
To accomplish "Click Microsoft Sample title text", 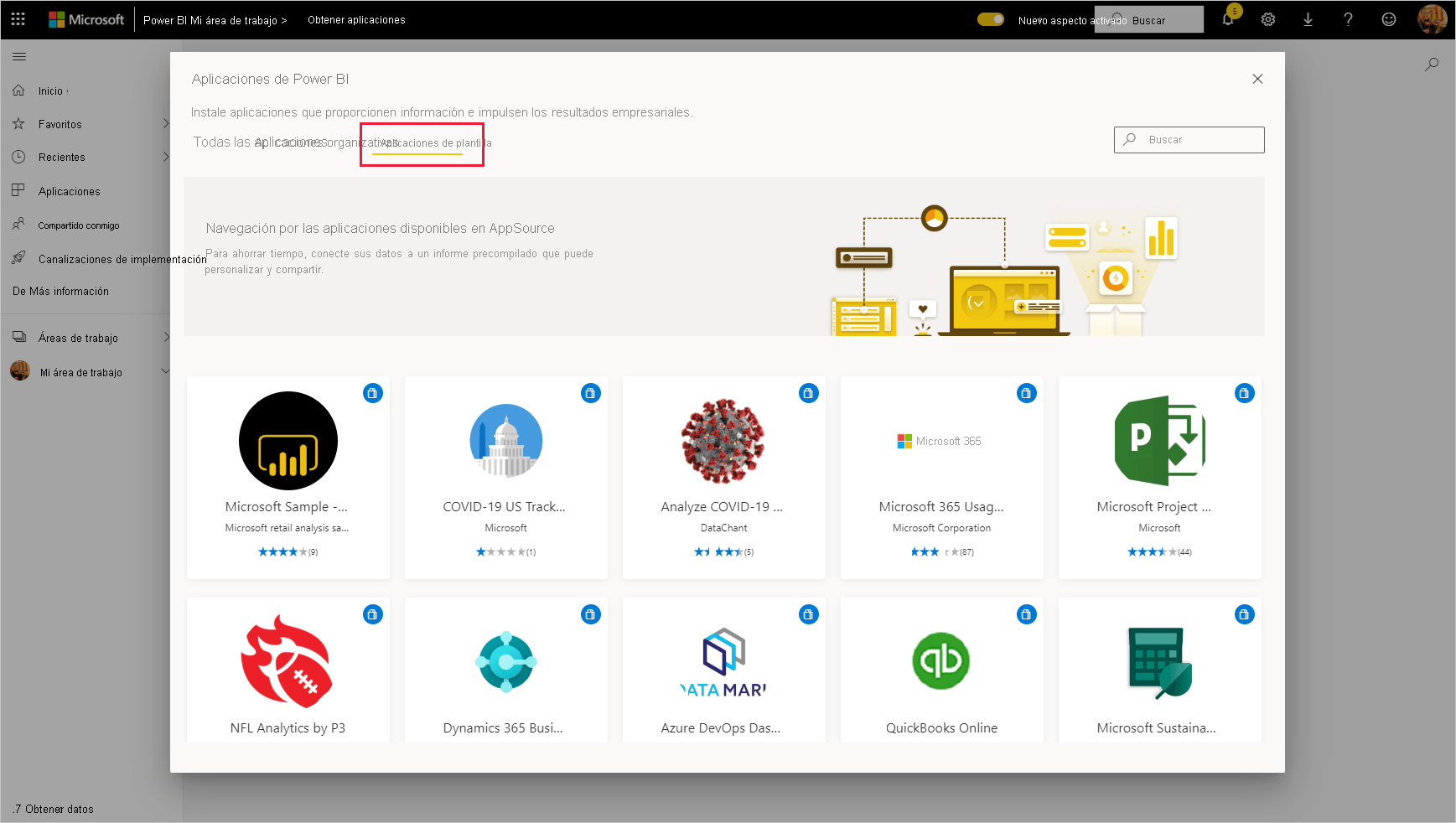I will point(286,507).
